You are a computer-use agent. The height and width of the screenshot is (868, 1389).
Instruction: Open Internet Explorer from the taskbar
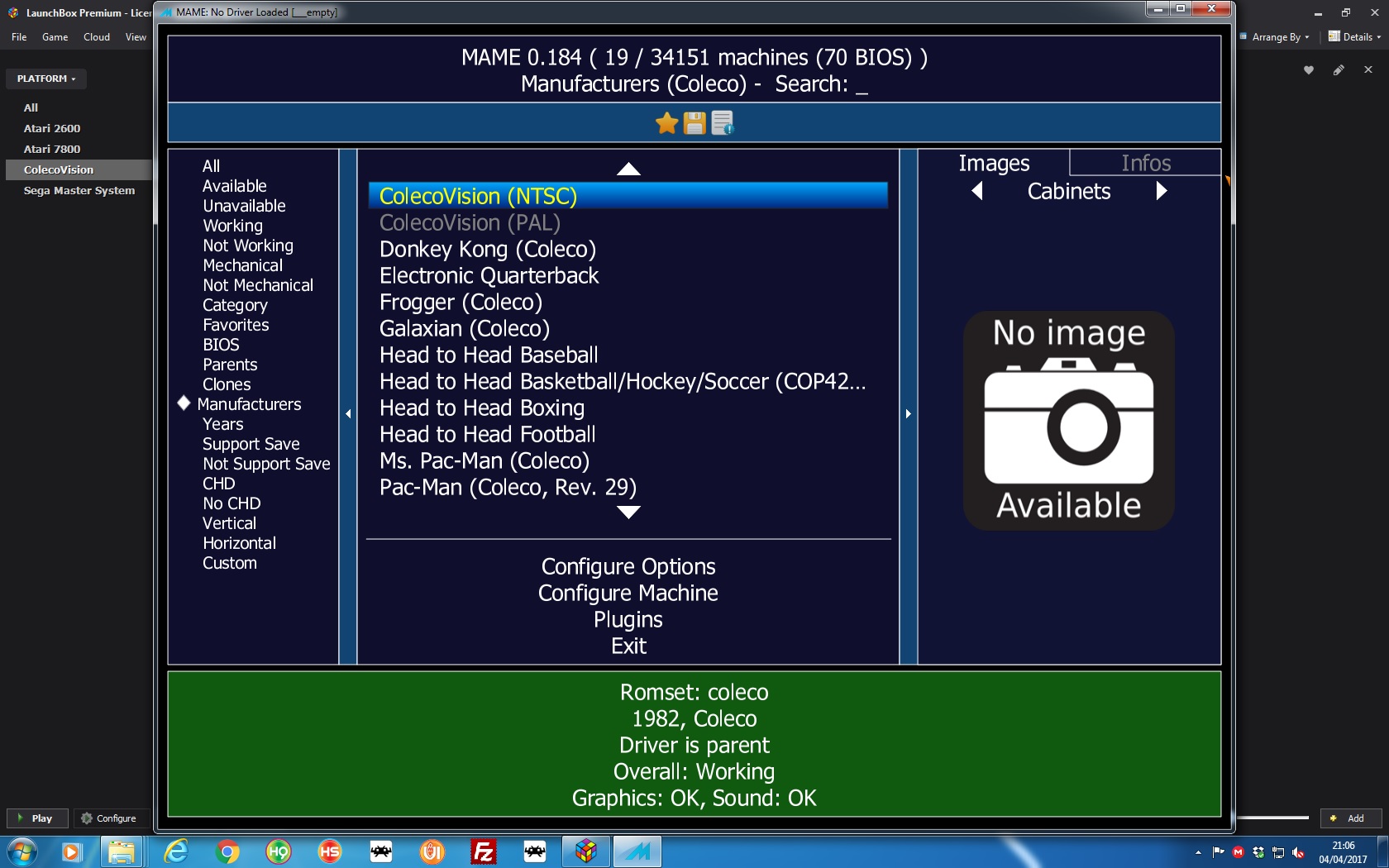[x=176, y=851]
